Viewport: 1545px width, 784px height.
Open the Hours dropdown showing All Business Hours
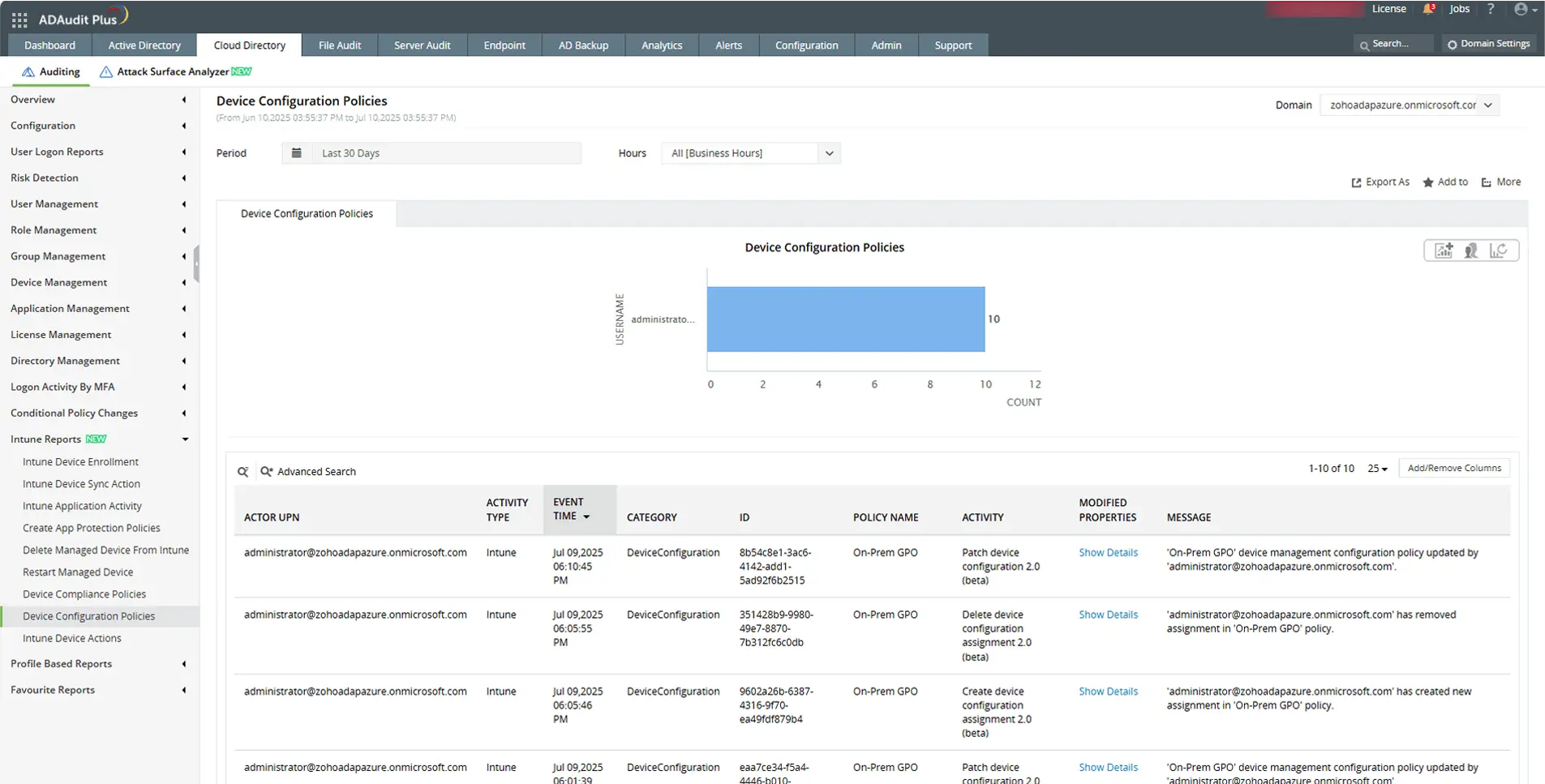point(829,152)
